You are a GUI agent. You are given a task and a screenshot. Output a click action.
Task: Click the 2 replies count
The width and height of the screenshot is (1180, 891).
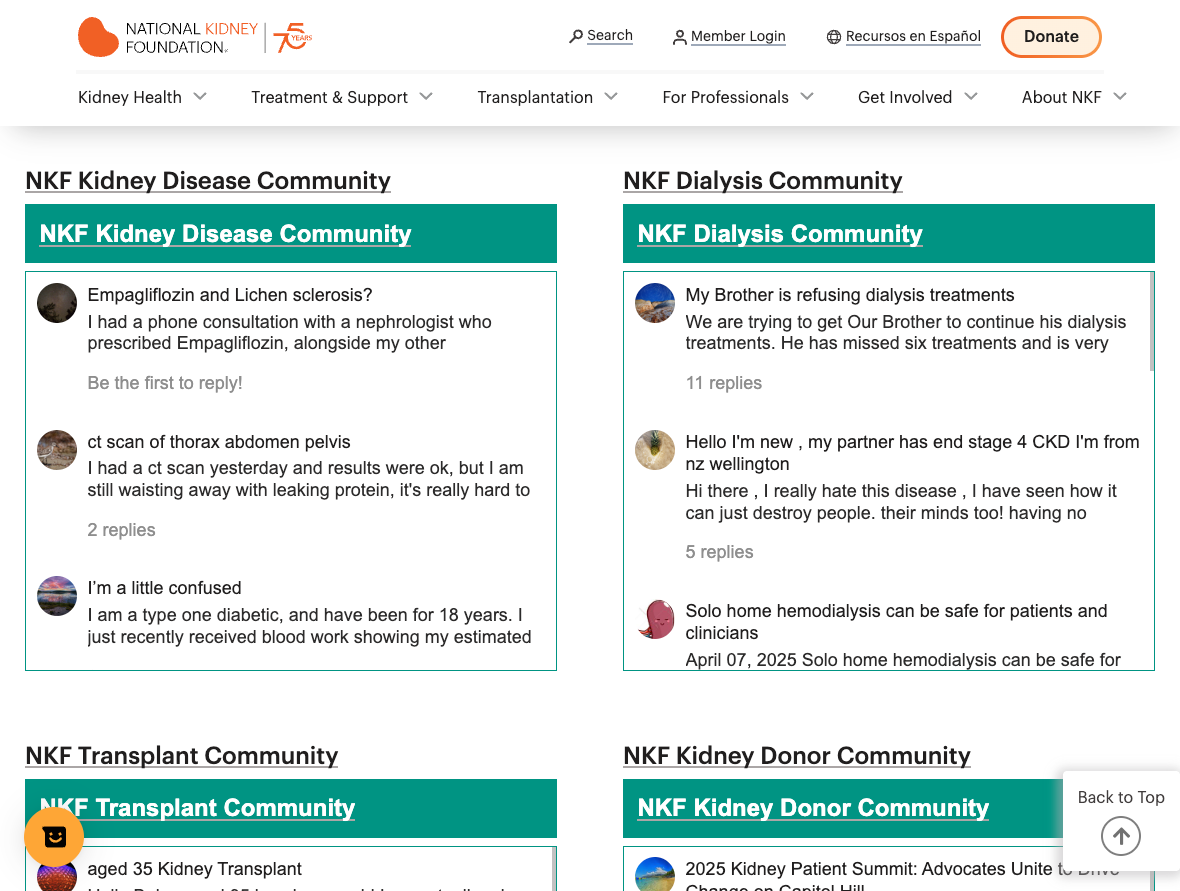point(121,530)
